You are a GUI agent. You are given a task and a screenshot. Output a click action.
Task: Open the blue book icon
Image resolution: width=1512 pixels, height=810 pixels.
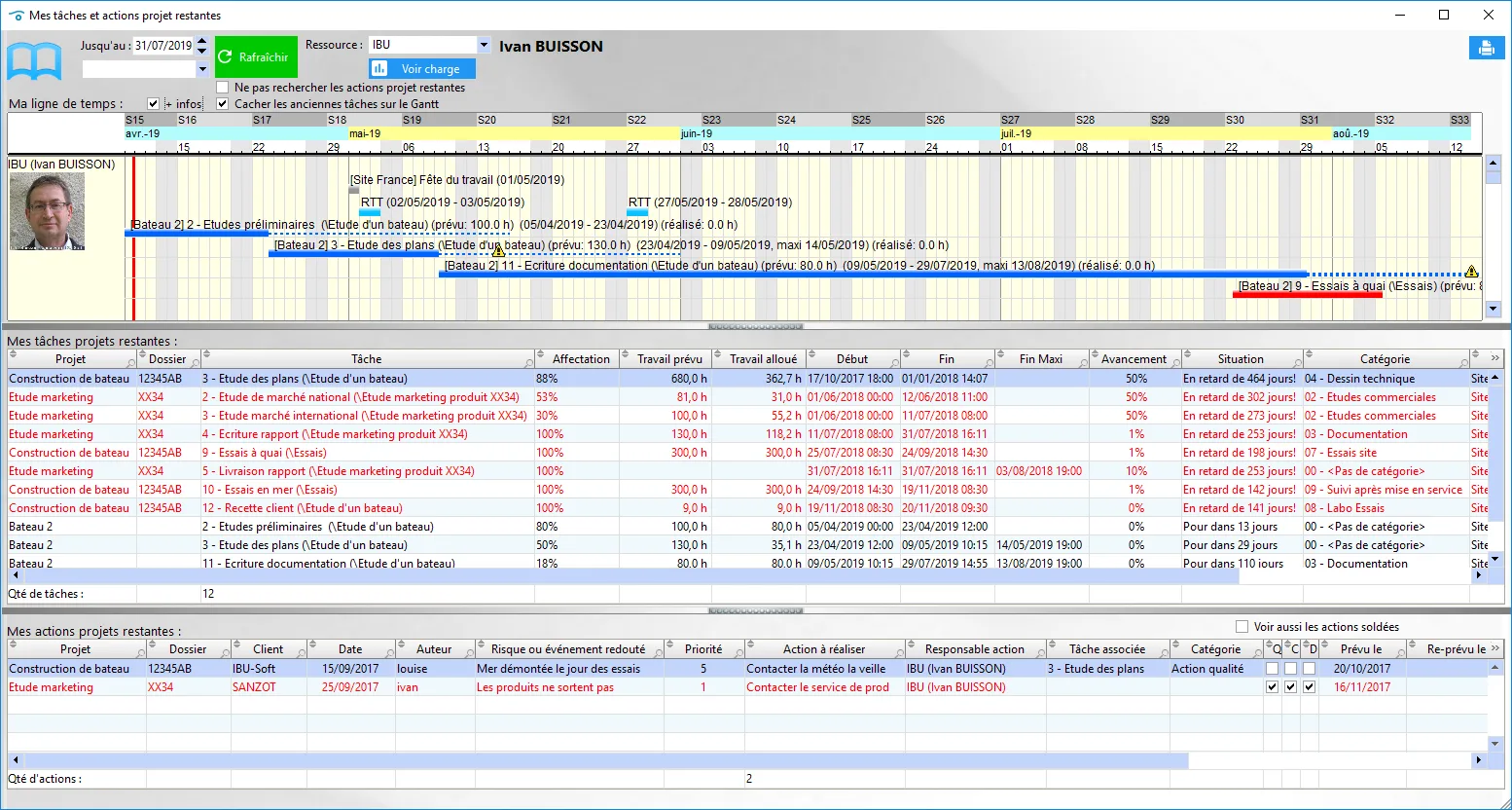pos(34,60)
